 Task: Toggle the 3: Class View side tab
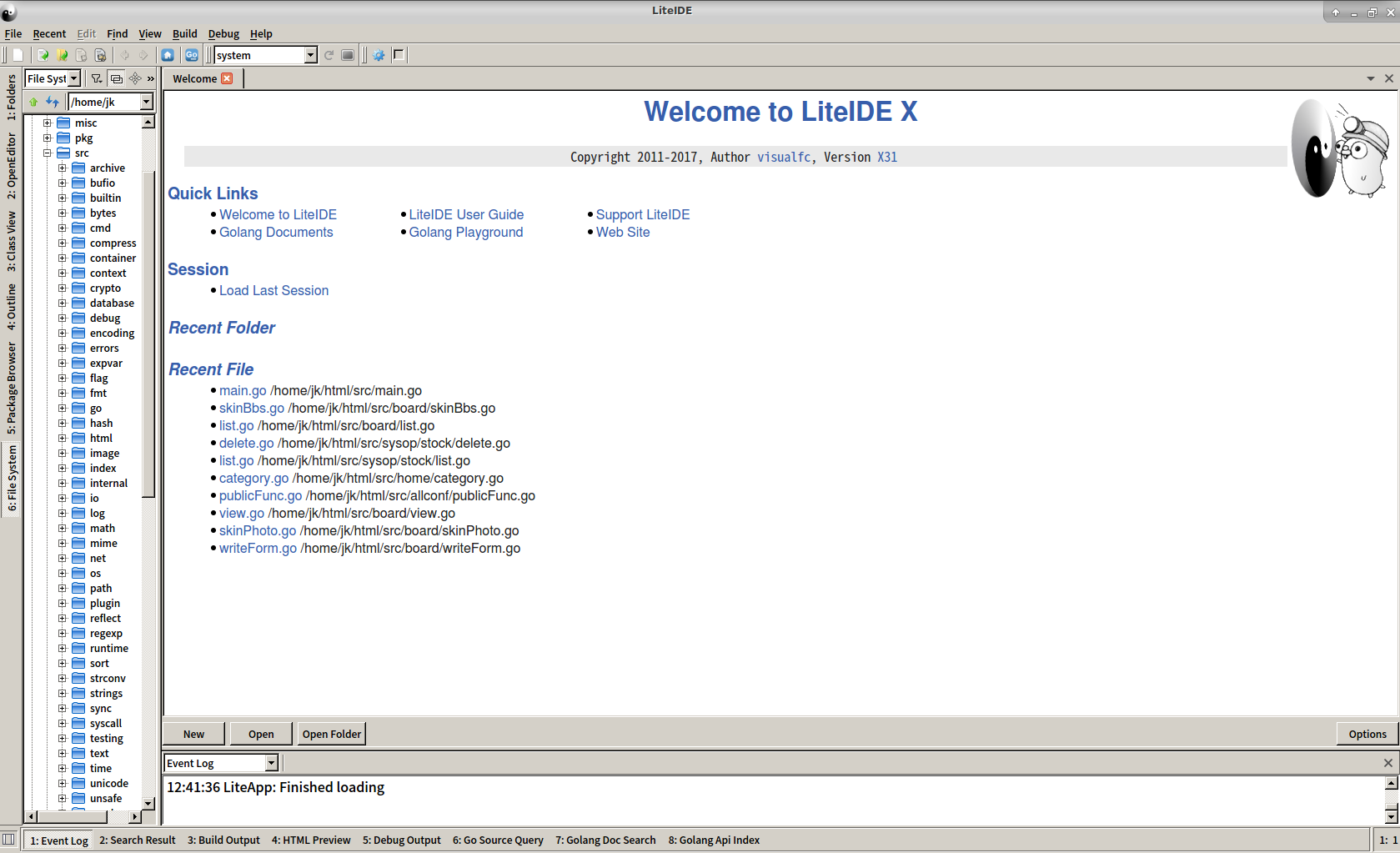[12, 241]
